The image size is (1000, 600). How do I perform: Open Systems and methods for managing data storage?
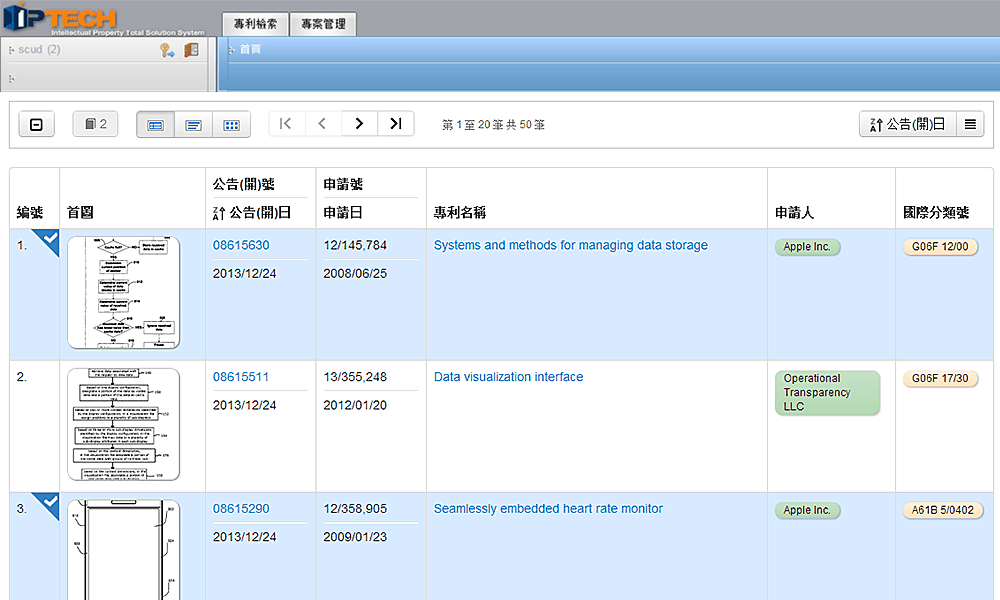click(571, 245)
